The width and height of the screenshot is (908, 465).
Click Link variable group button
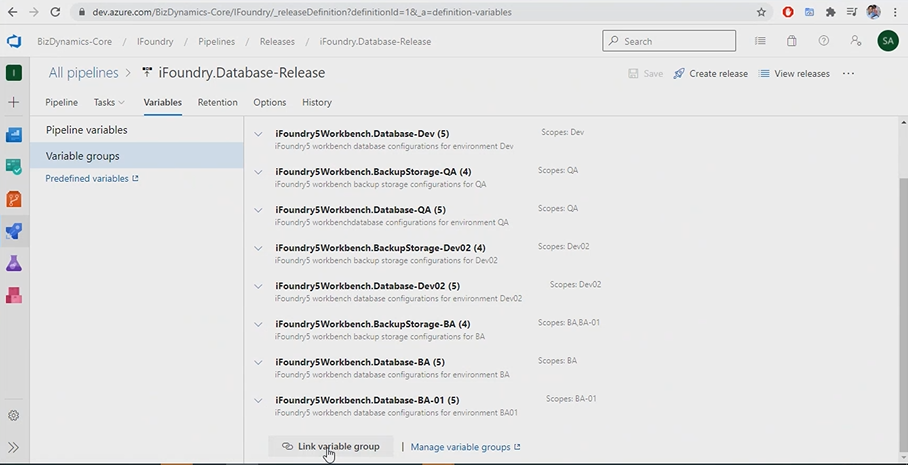click(x=331, y=446)
